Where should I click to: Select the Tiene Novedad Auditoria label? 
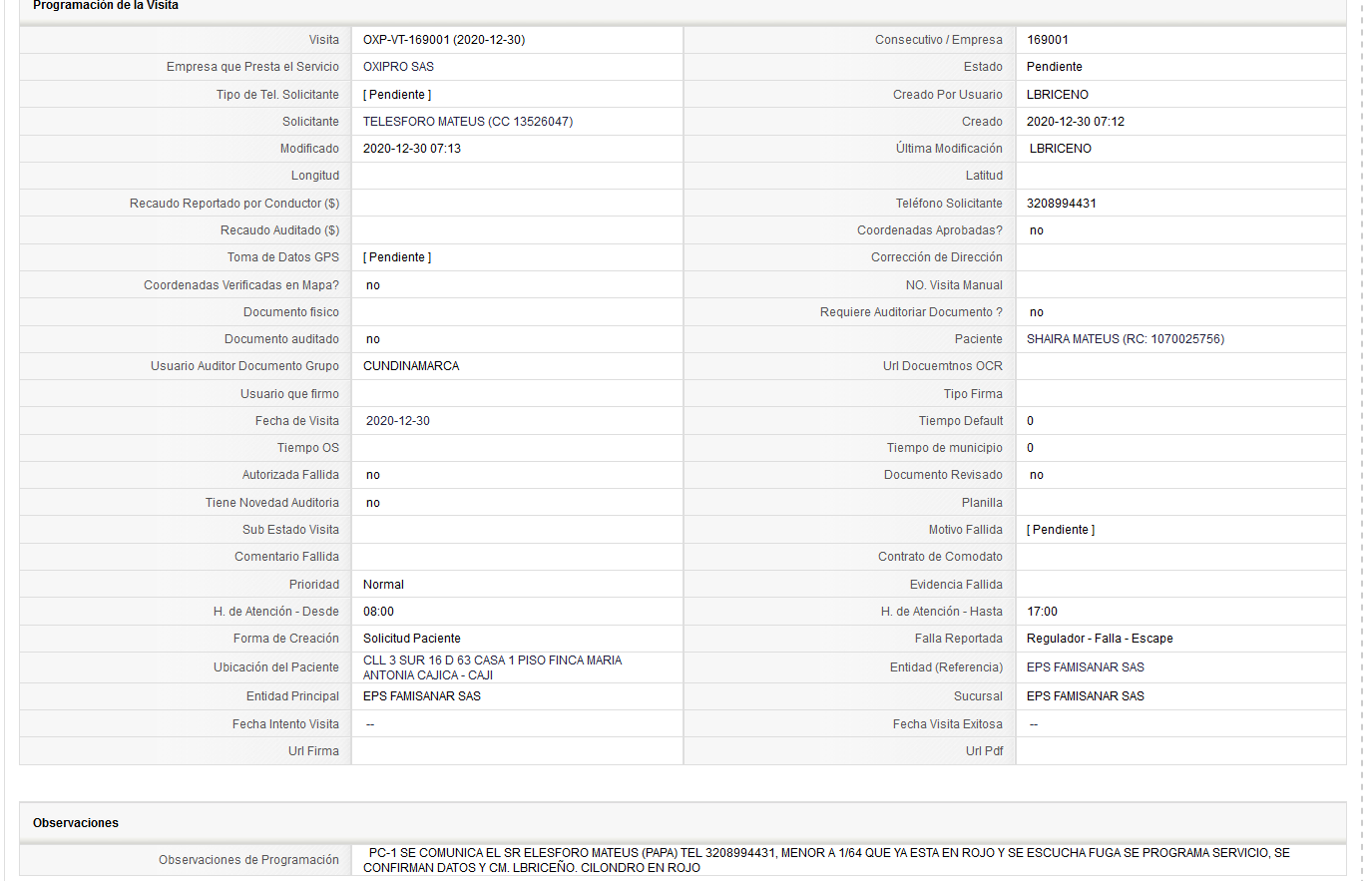(272, 503)
